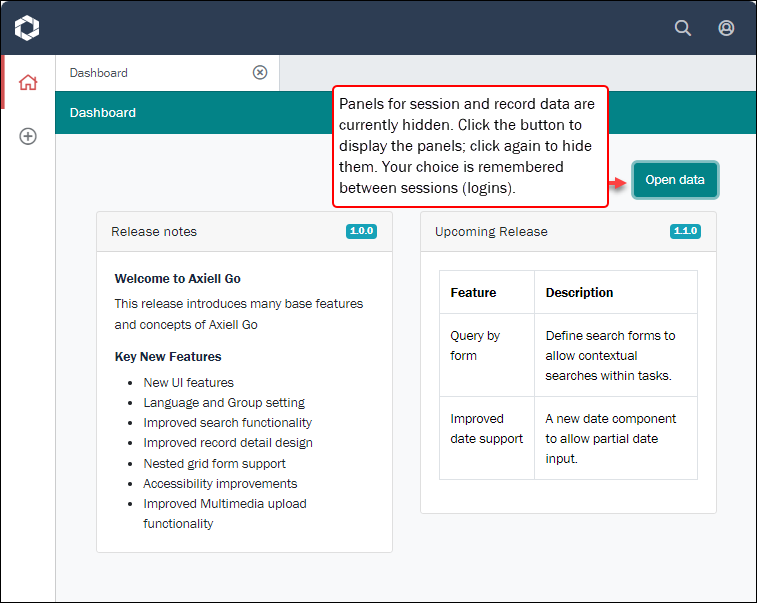Image resolution: width=757 pixels, height=603 pixels.
Task: Click the 1.0.0 version badge
Action: pos(361,231)
